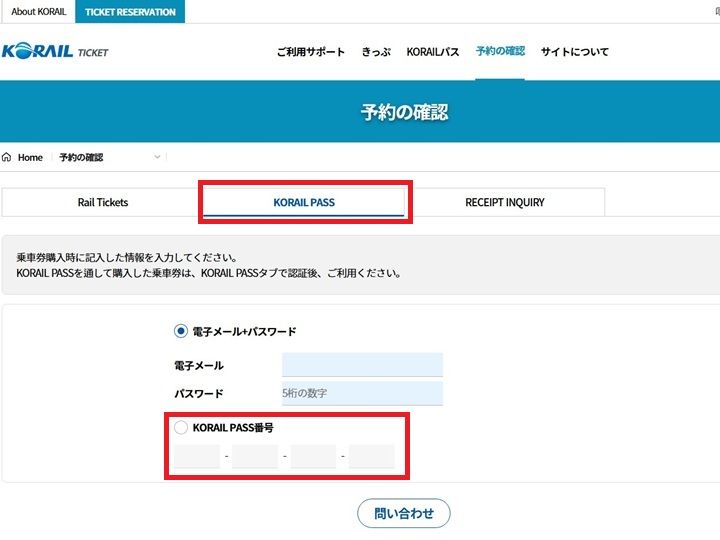The image size is (720, 540).
Task: Select the KORAIL PASS番号 radio button
Action: point(180,428)
